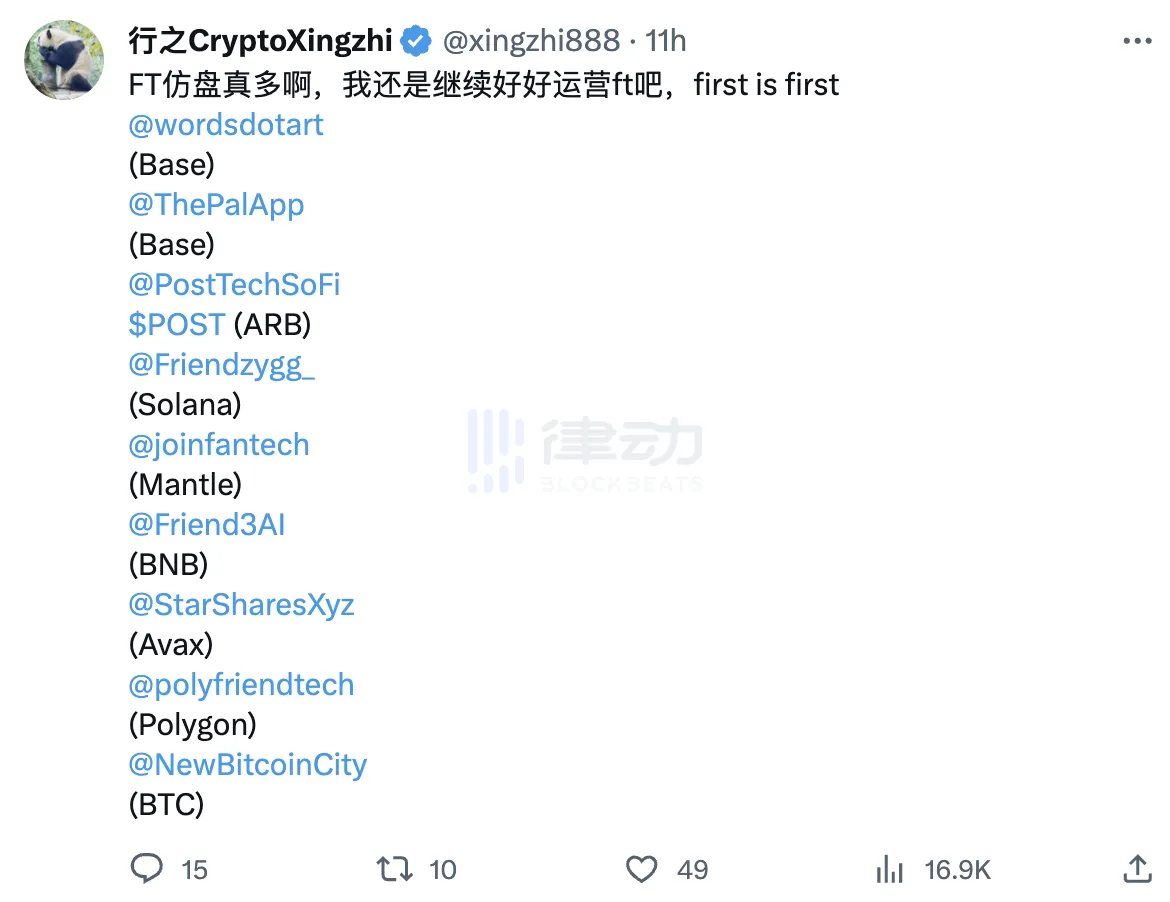The image size is (1170, 902).
Task: Click the share upload icon
Action: [1137, 867]
